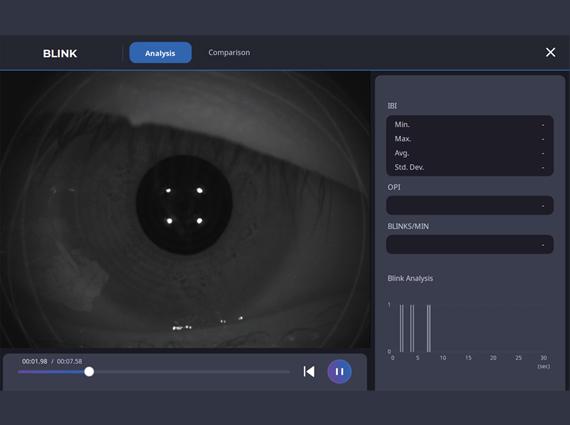Click the BLINKS/MIN section label
The height and width of the screenshot is (425, 570).
[x=408, y=226]
